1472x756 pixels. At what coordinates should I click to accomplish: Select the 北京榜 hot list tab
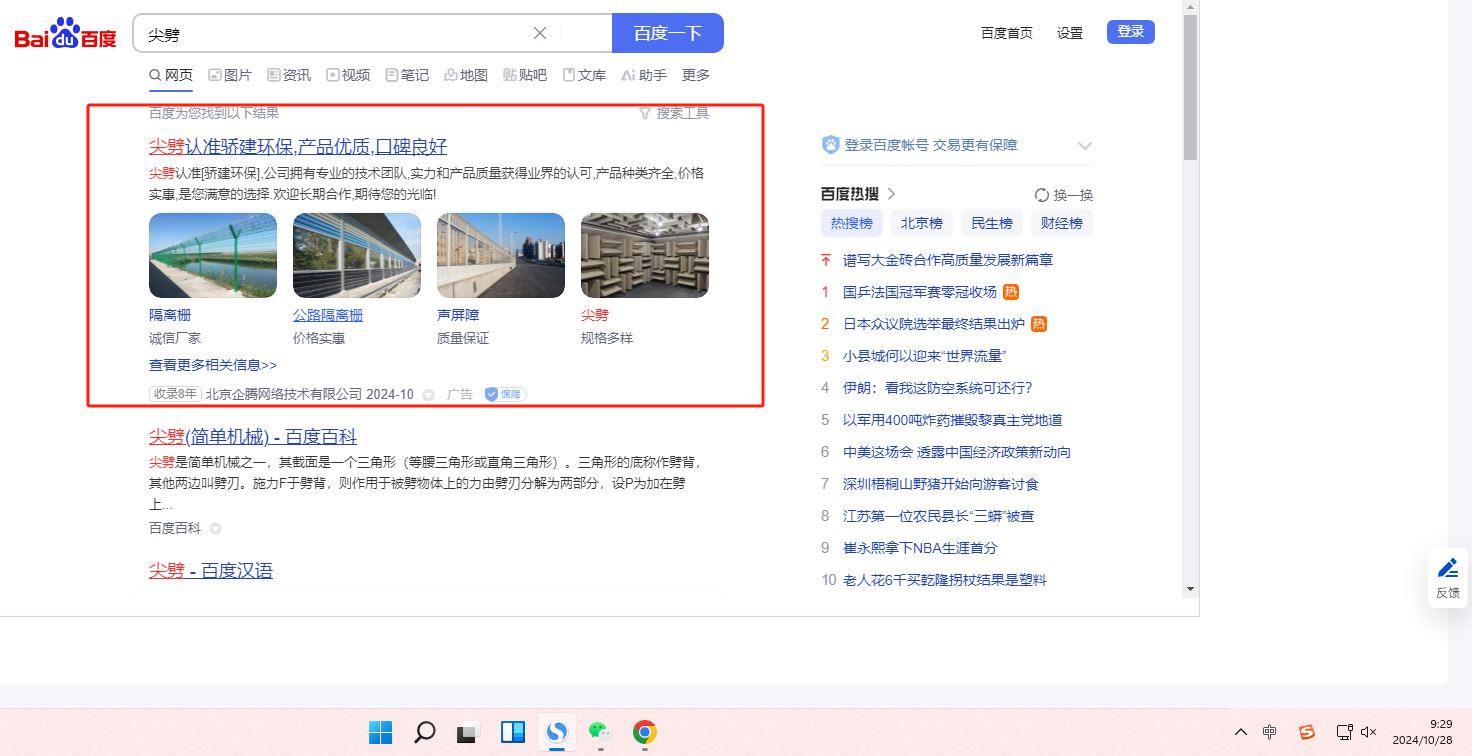pos(921,223)
